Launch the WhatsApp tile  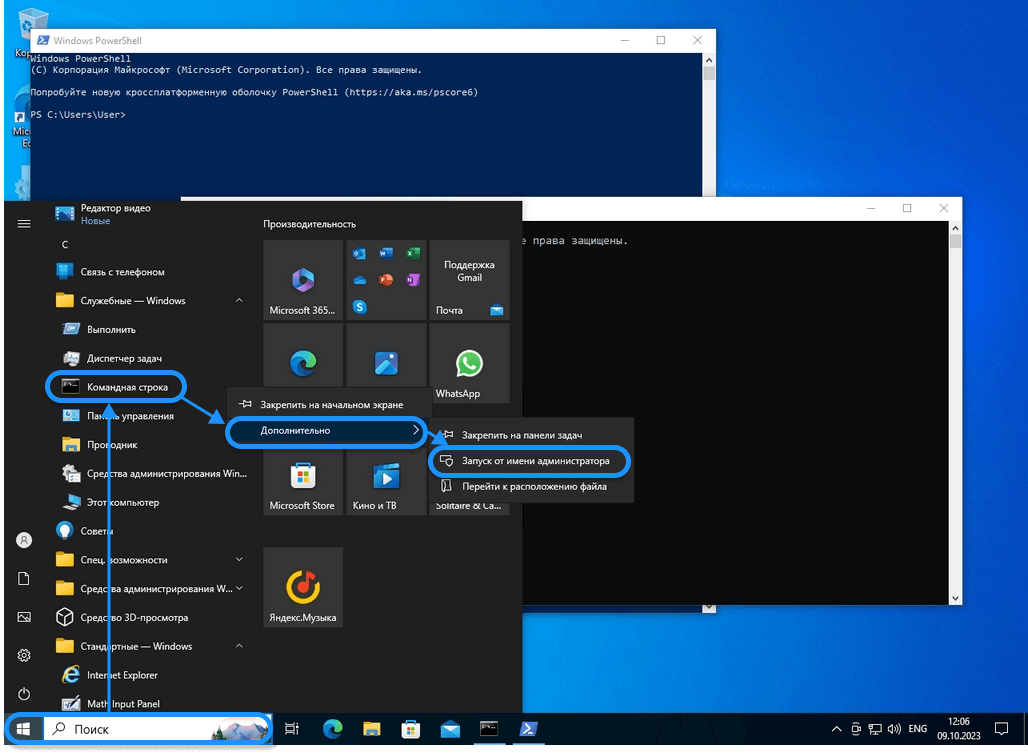[469, 362]
